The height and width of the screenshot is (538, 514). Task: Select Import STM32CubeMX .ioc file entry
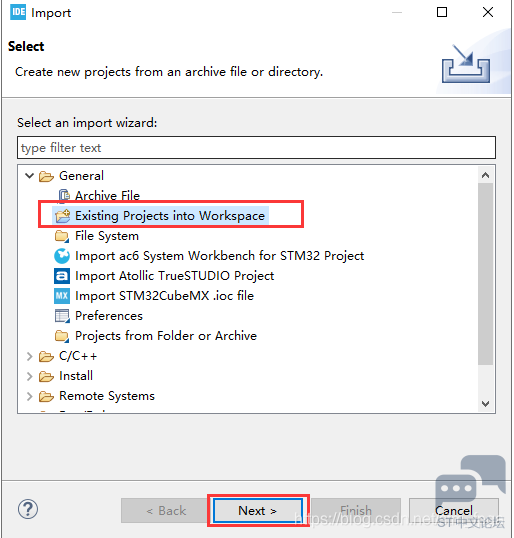(164, 296)
